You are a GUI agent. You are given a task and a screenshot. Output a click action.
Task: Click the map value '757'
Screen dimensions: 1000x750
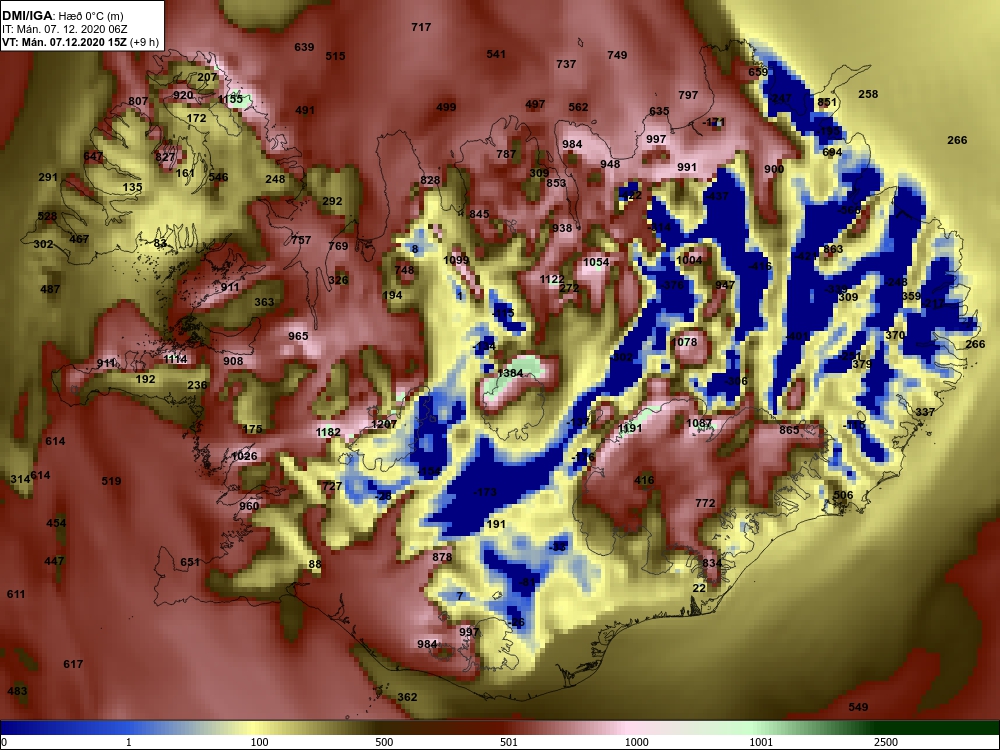coord(301,240)
